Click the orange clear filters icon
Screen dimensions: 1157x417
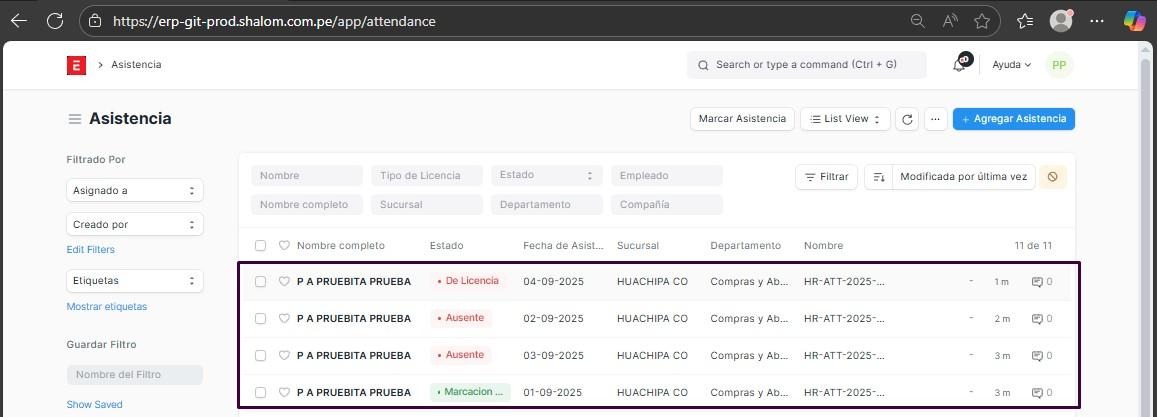pyautogui.click(x=1052, y=177)
